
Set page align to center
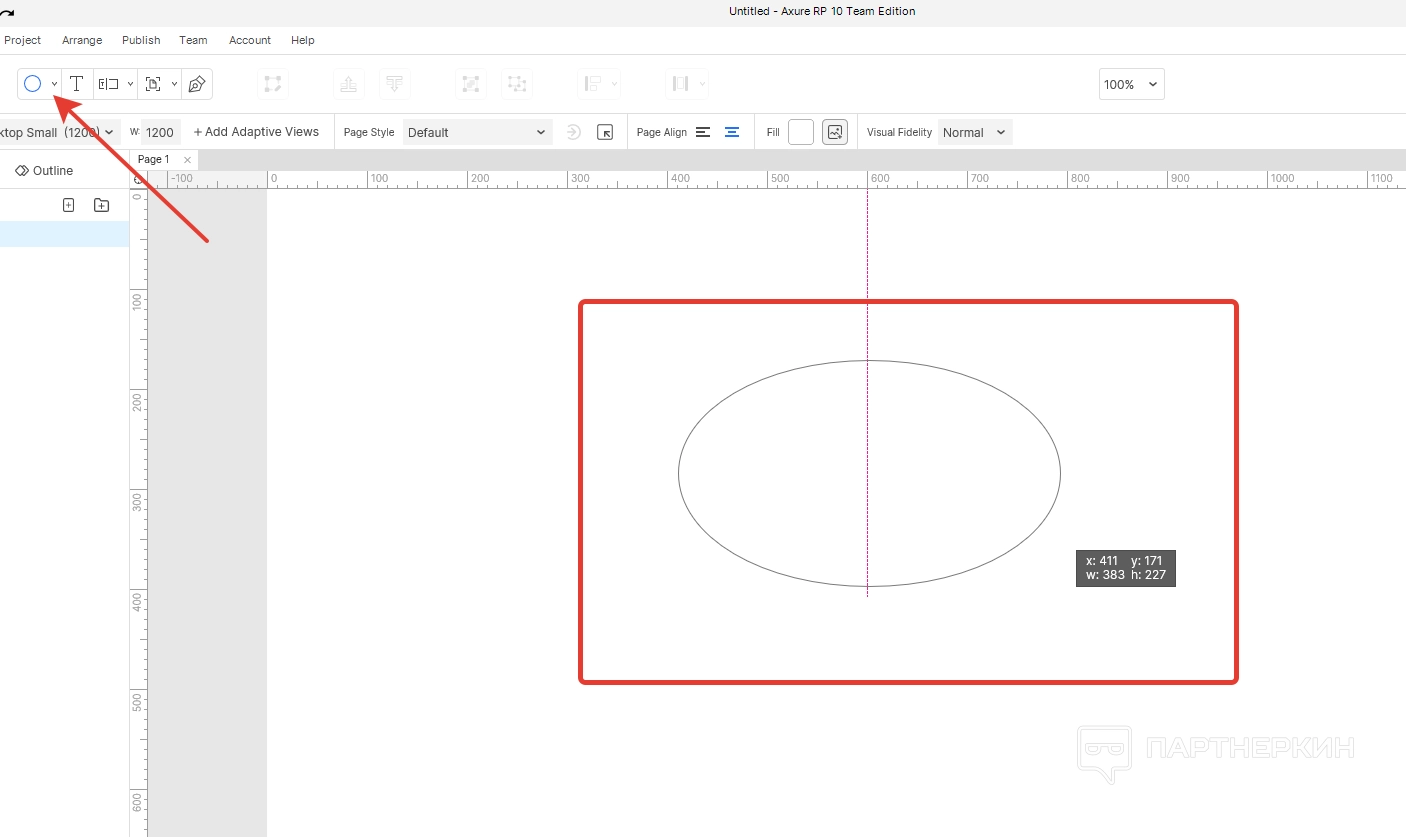click(732, 132)
